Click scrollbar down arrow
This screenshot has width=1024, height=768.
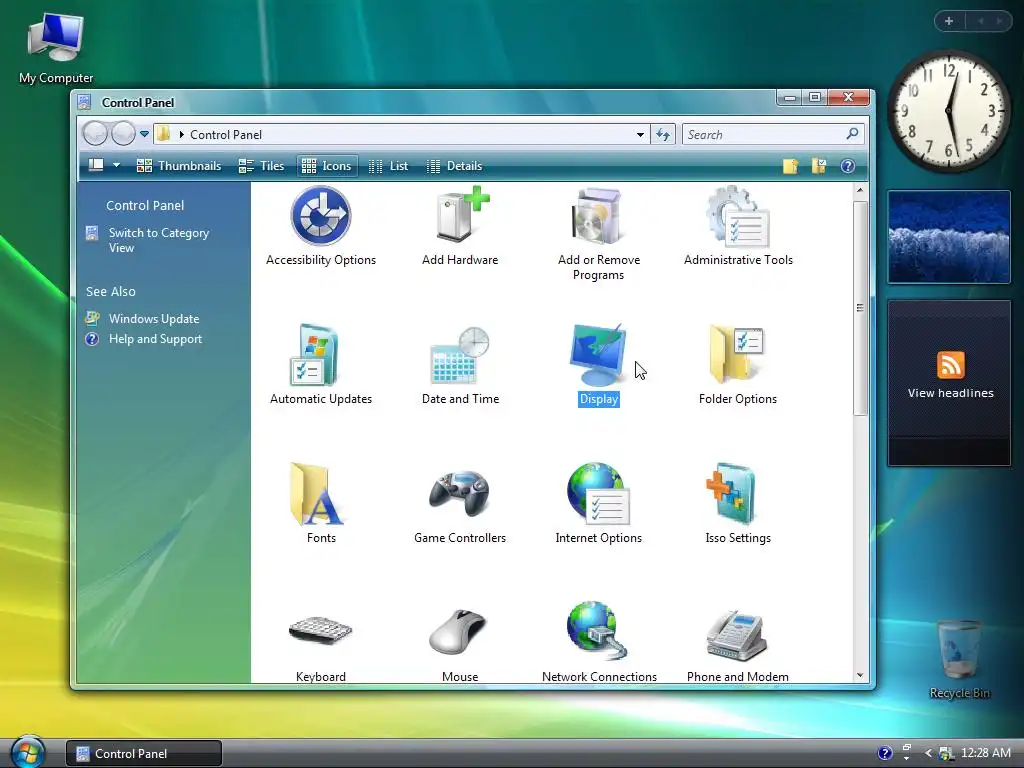point(859,675)
